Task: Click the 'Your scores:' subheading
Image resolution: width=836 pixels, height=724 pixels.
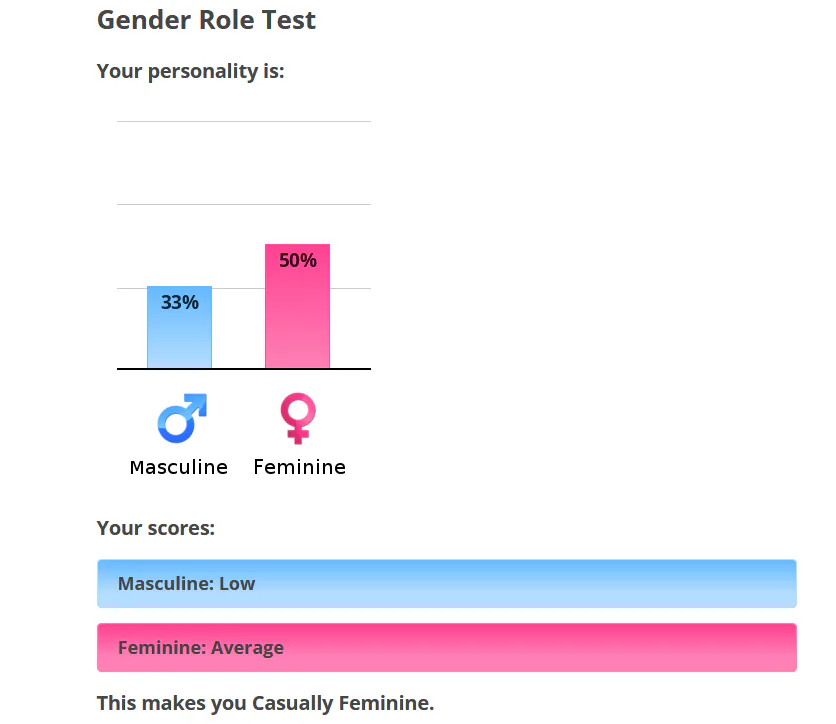Action: [156, 528]
